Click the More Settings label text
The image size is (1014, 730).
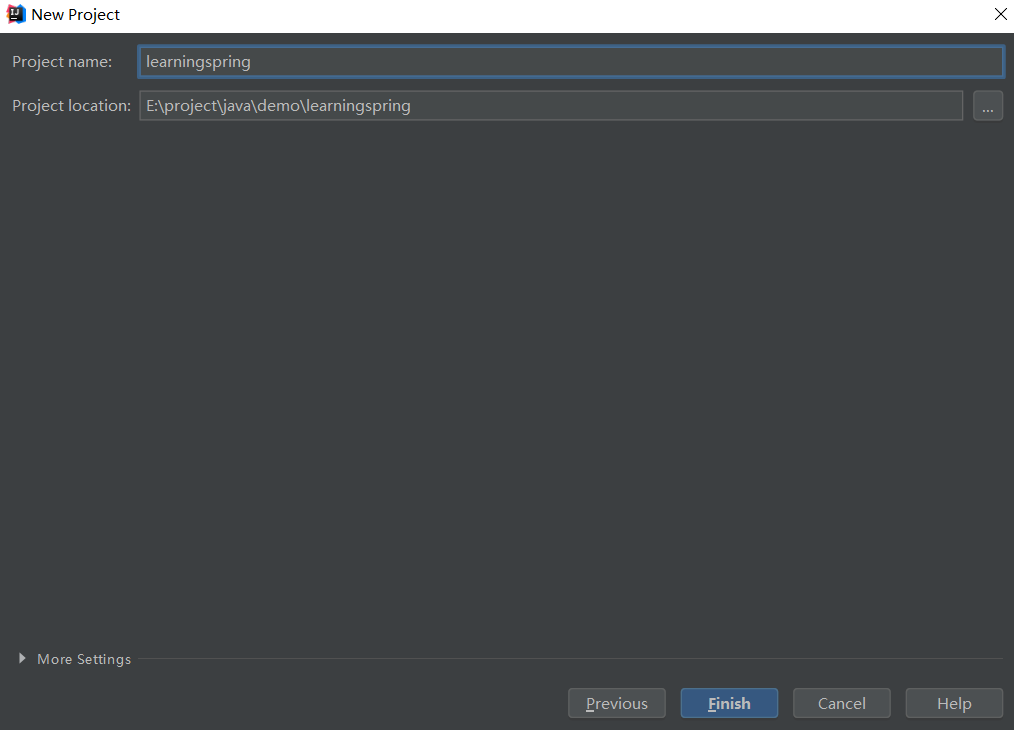click(84, 659)
